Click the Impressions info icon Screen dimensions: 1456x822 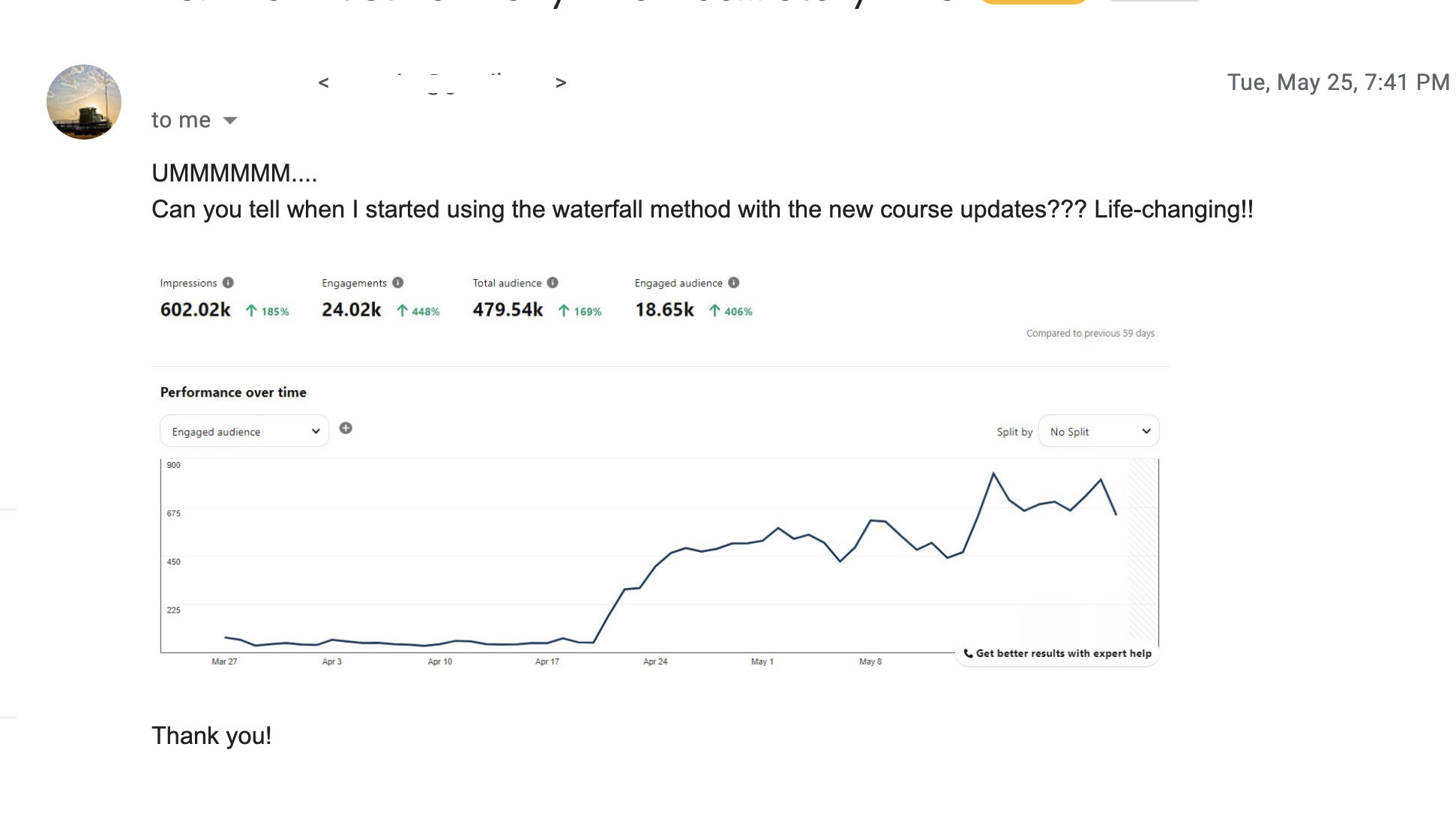coord(228,283)
